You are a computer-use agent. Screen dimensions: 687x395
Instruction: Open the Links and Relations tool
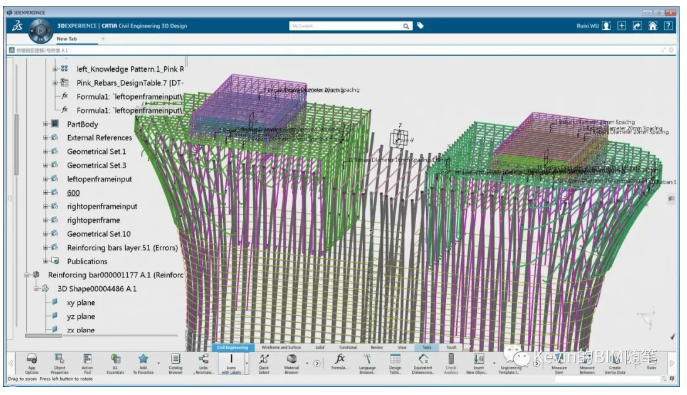click(203, 363)
